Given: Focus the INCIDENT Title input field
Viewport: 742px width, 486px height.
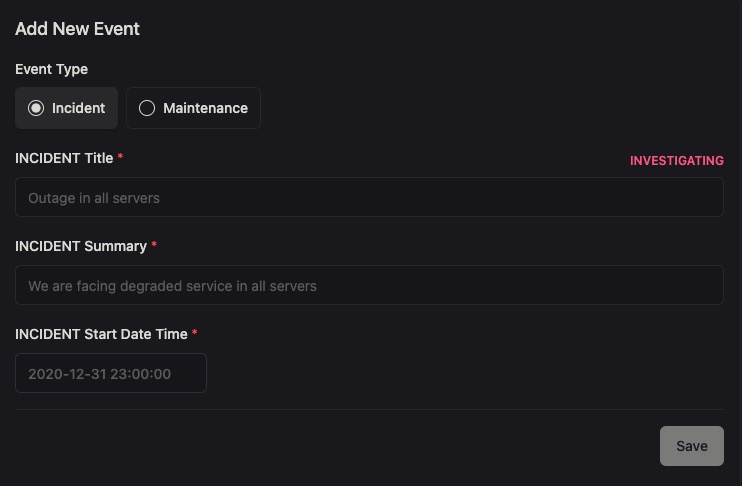Looking at the screenshot, I should tap(369, 198).
